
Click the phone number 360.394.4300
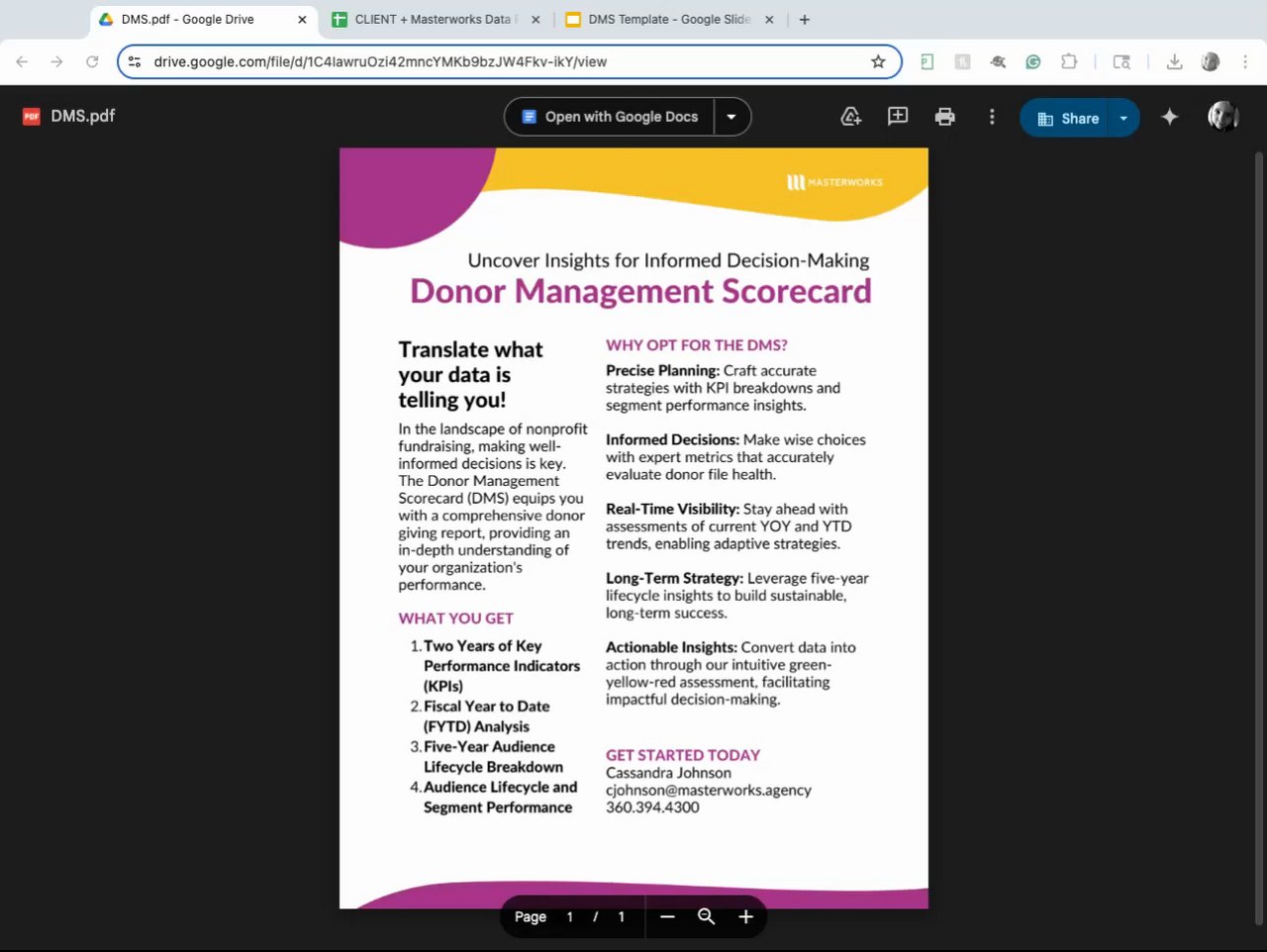(652, 808)
